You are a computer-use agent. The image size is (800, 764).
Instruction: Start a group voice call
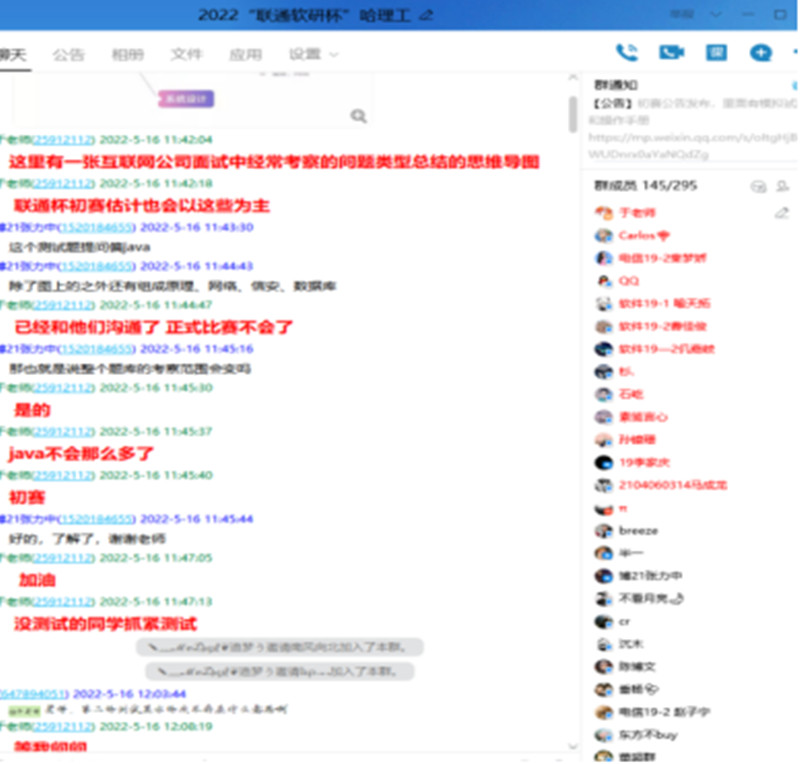click(626, 53)
